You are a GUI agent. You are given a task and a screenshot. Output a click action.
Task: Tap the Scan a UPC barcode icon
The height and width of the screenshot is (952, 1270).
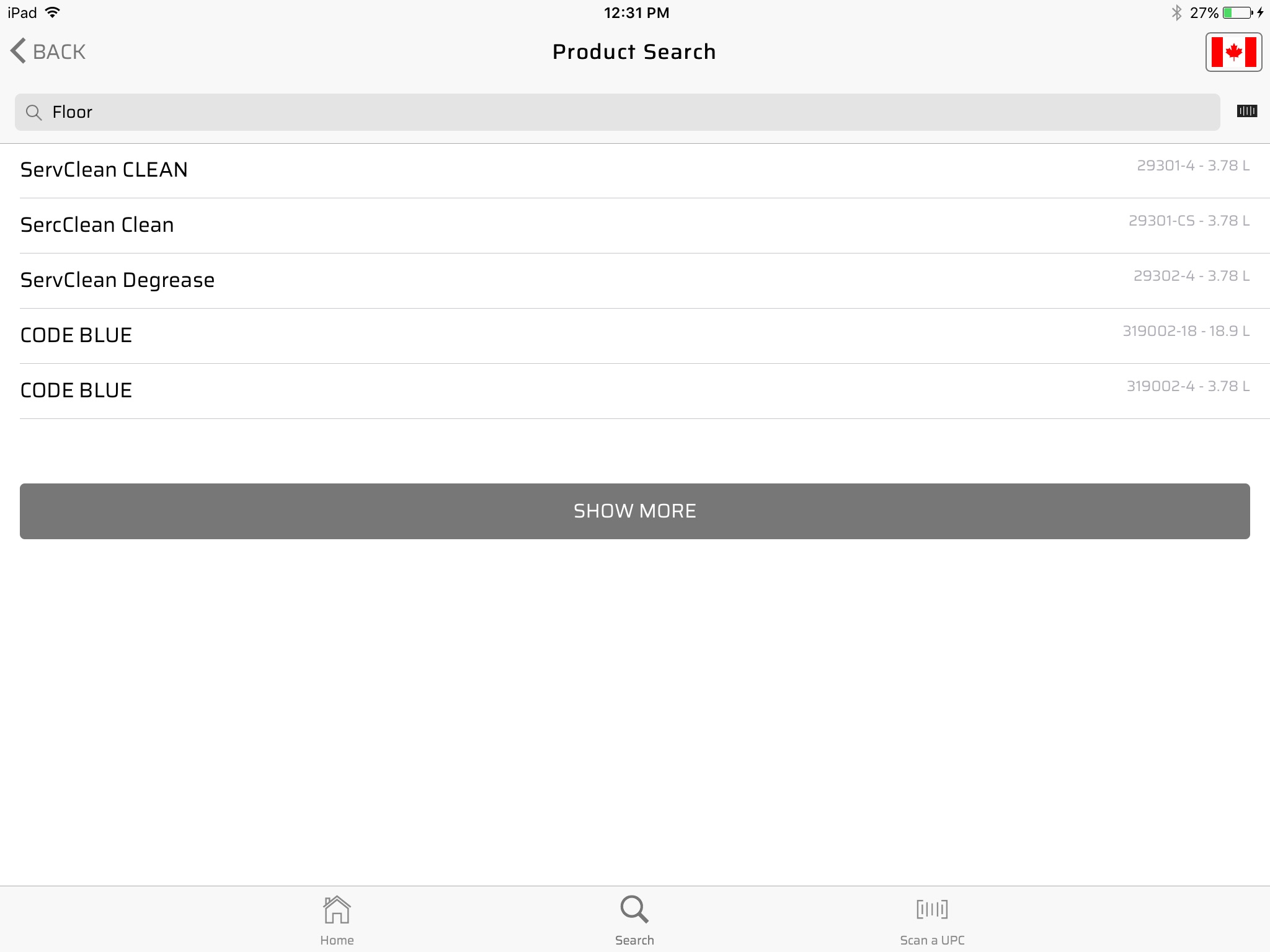[931, 910]
